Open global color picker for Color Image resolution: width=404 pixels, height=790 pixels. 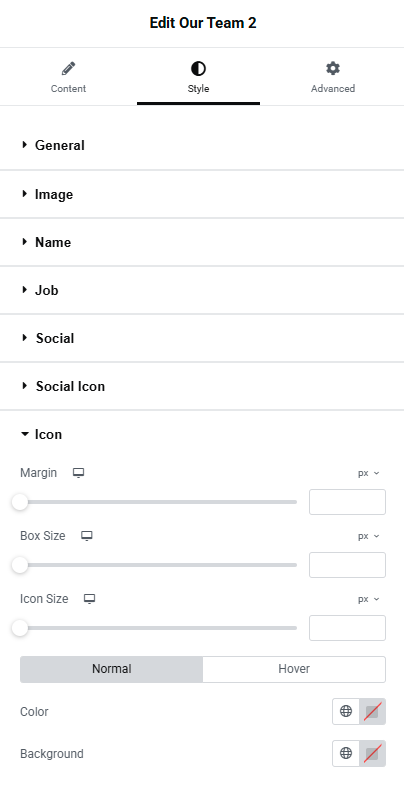point(346,711)
